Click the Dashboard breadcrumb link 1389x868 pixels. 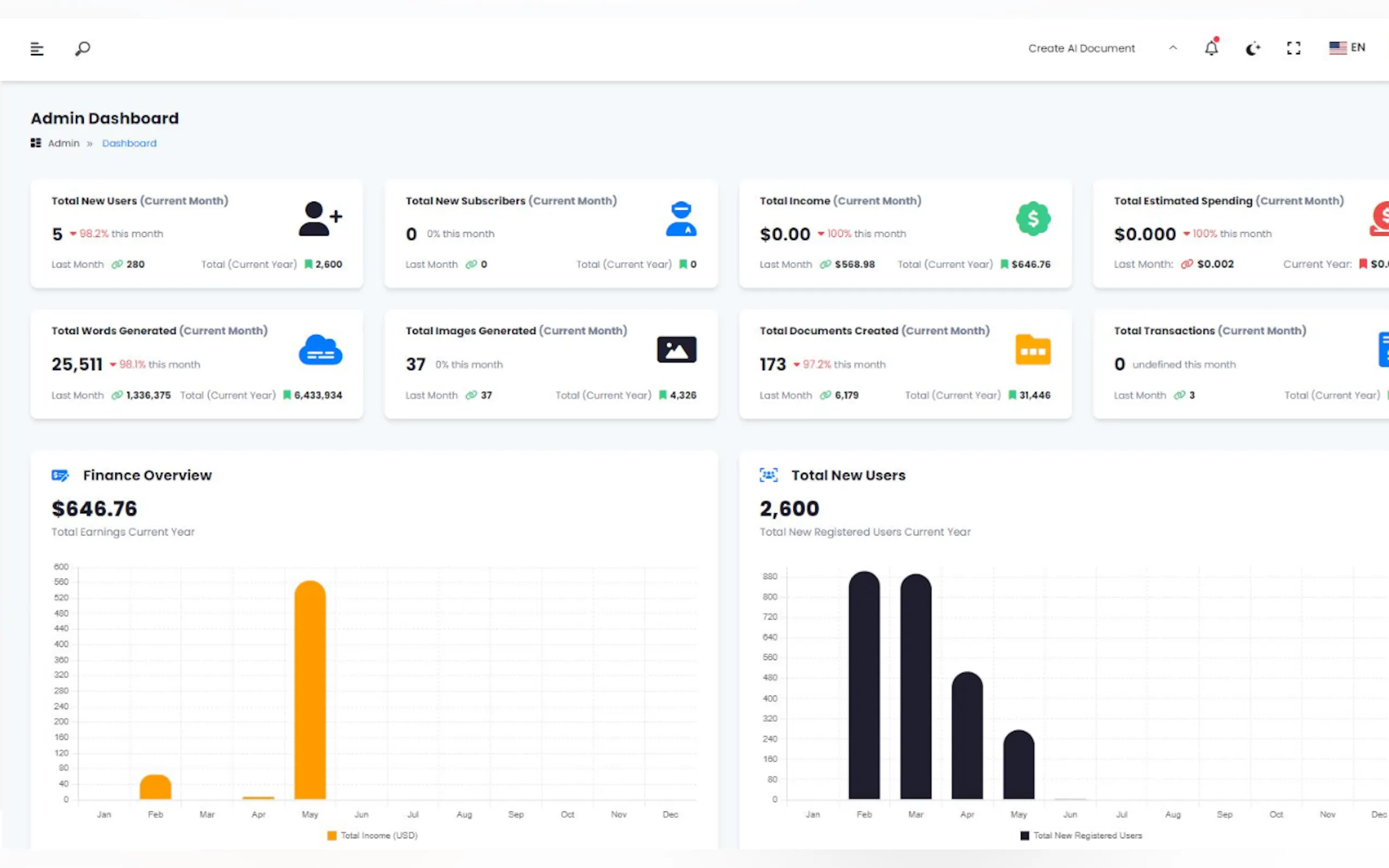tap(129, 143)
